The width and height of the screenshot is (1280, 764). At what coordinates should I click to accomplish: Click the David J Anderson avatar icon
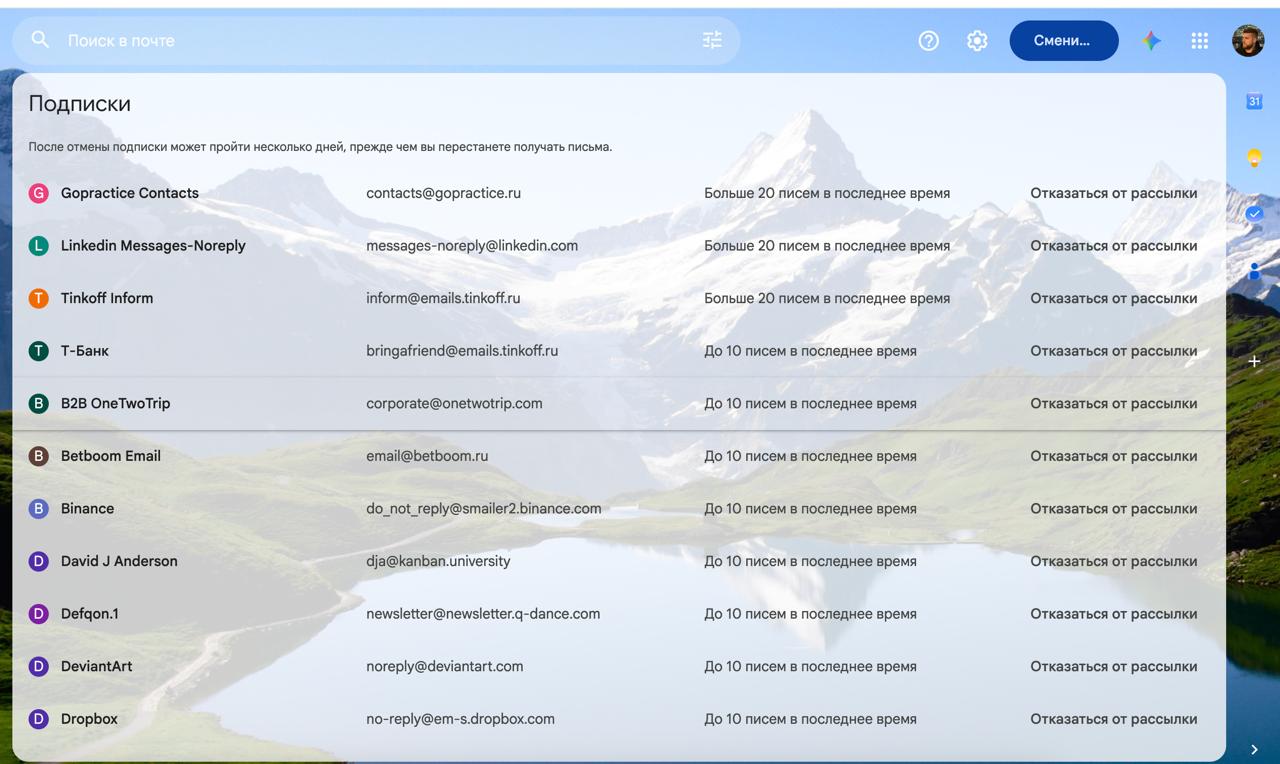coord(39,561)
